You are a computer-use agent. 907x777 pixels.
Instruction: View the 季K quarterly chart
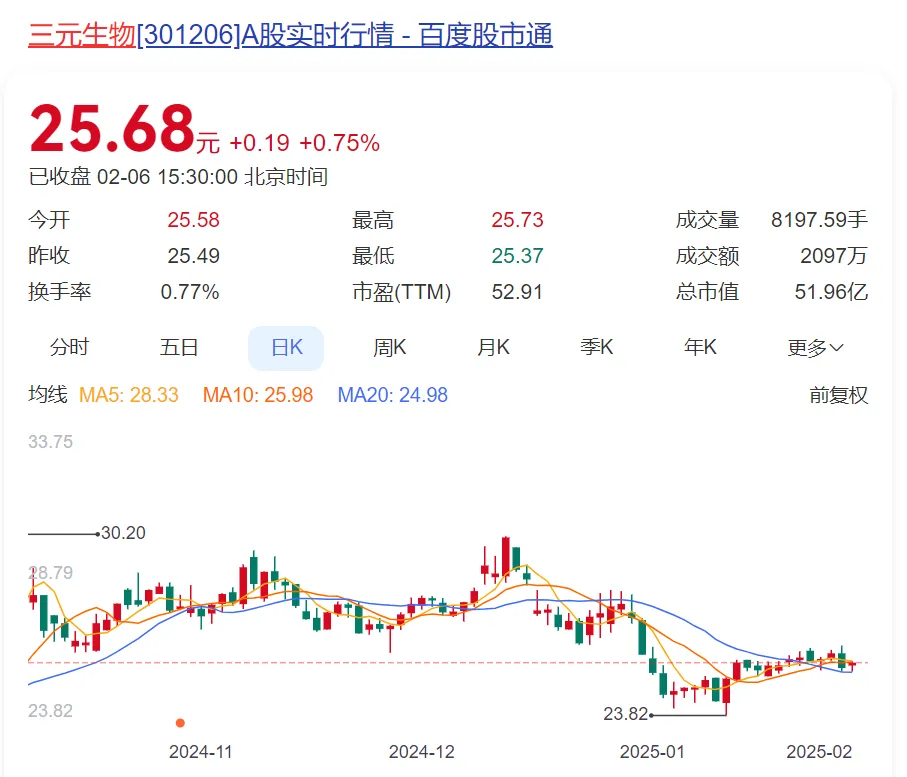tap(596, 347)
